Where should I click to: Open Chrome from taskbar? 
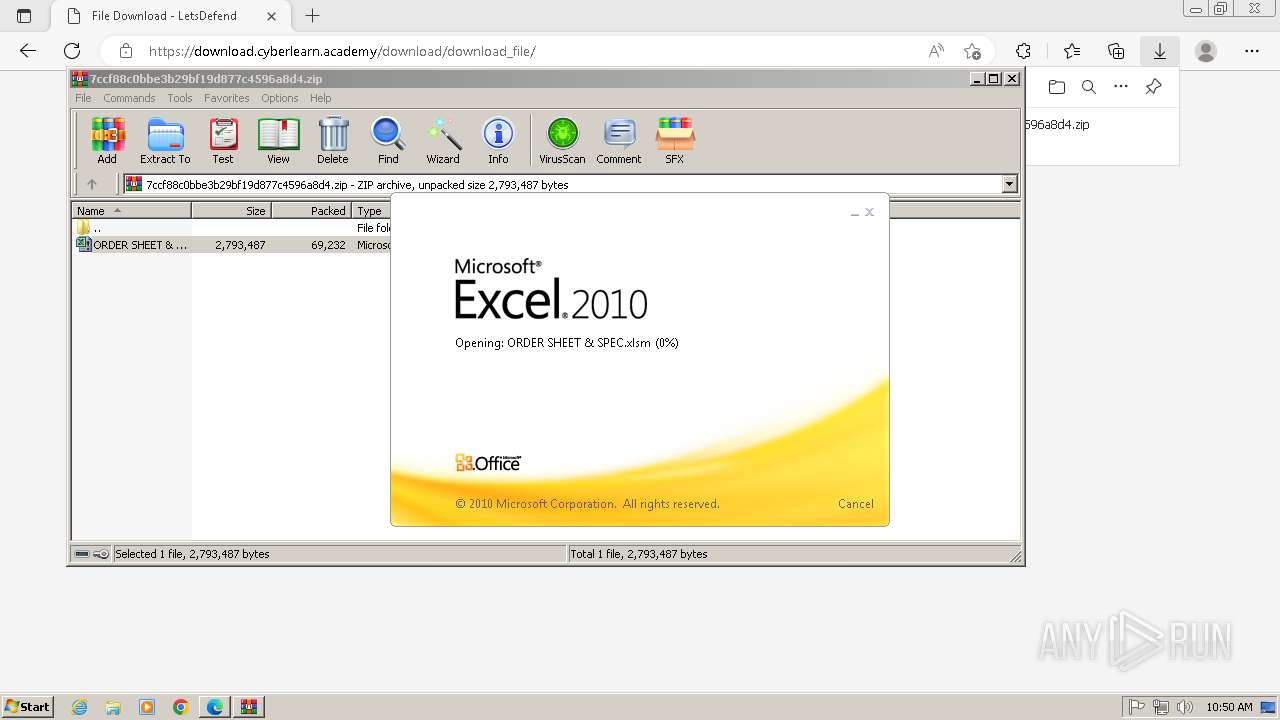point(181,707)
